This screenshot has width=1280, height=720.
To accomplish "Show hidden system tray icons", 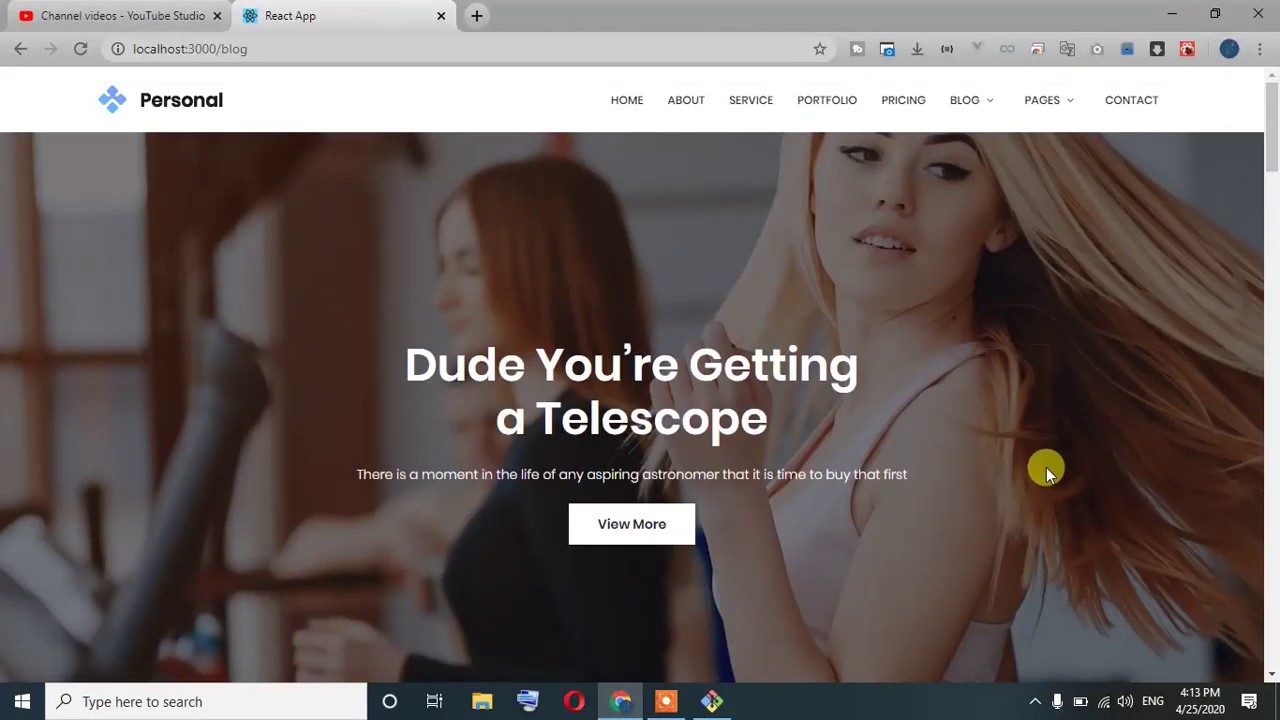I will click(1035, 702).
